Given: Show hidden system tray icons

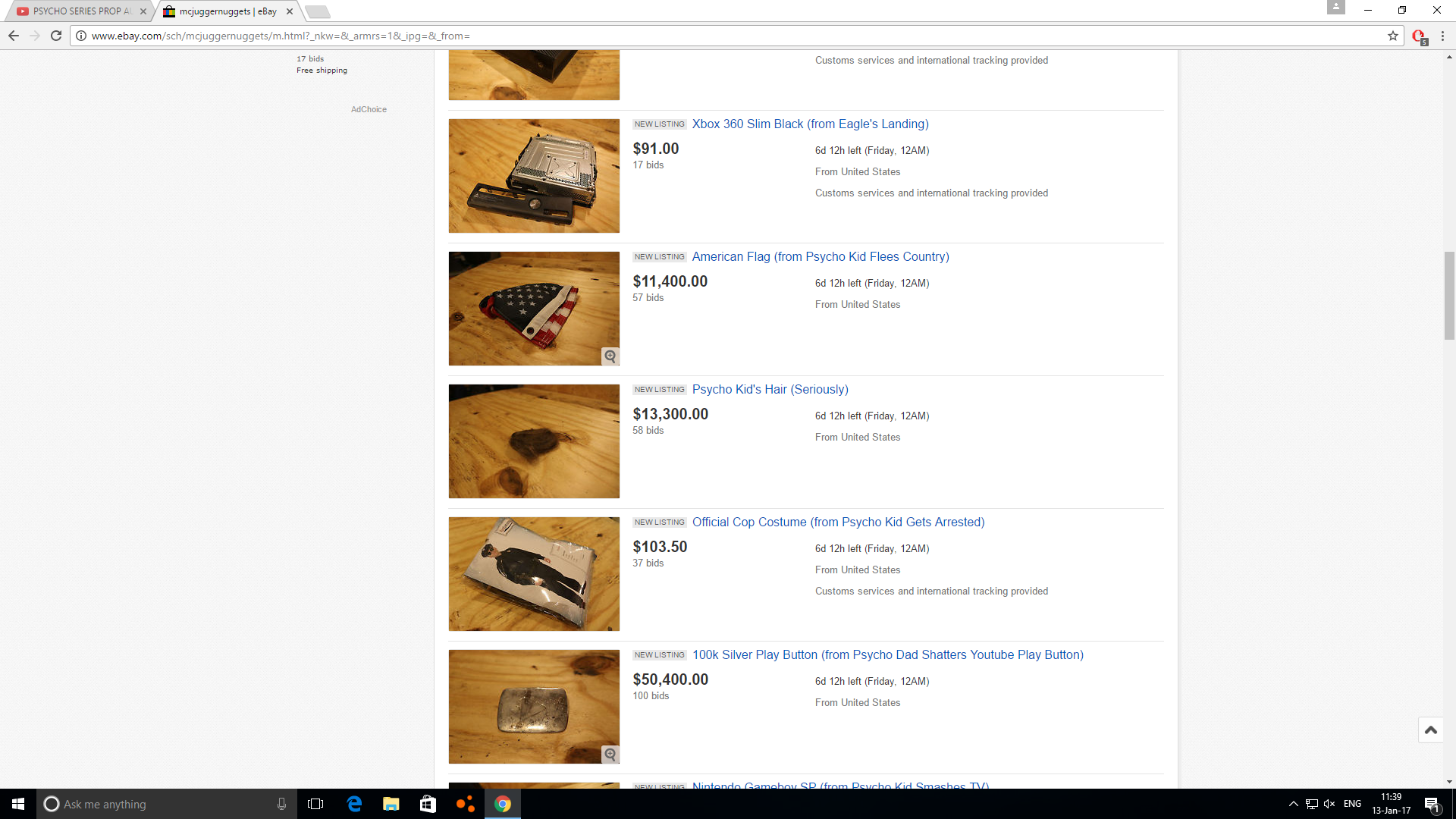Looking at the screenshot, I should point(1294,804).
